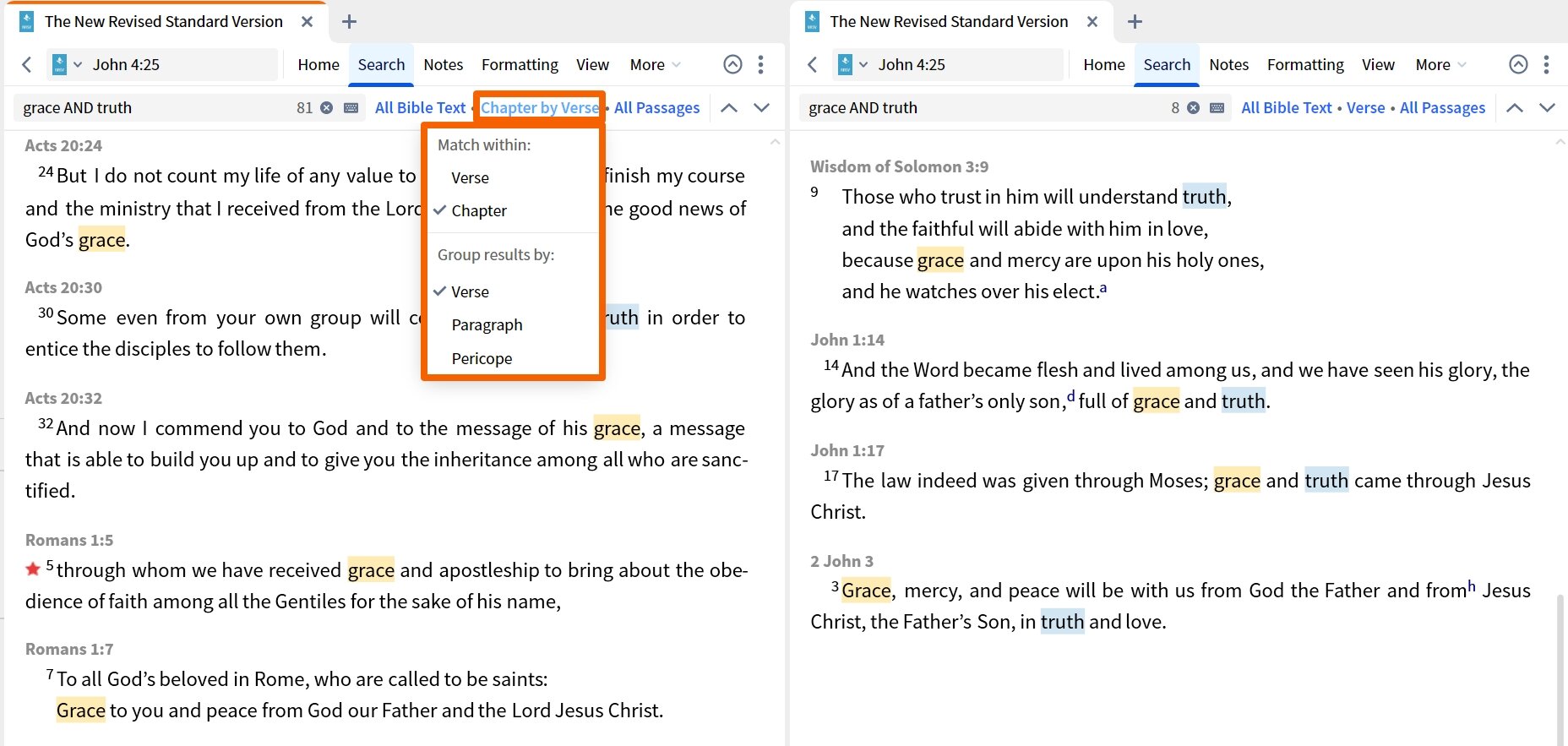Select the Search tab in left panel
This screenshot has width=1568, height=746.
click(x=381, y=64)
